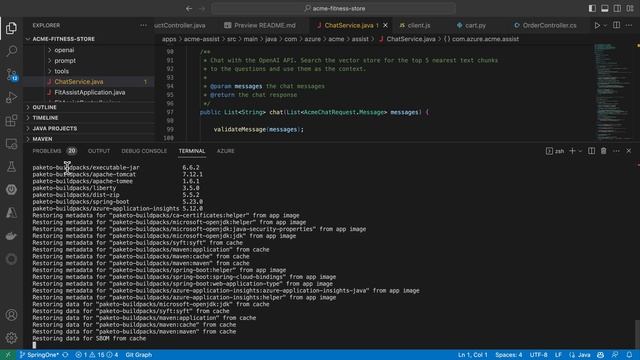Open Explorer views and more actions
This screenshot has height=360, width=640.
click(143, 25)
